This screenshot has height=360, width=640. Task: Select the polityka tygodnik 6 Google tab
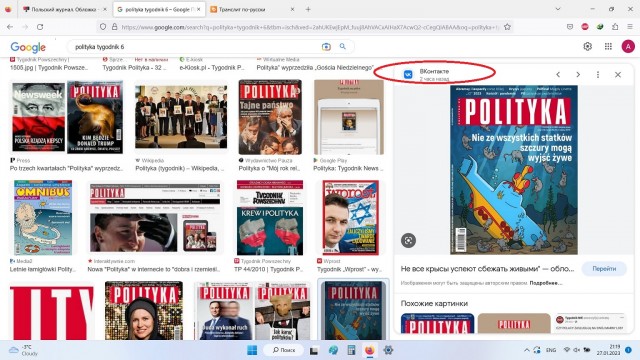pyautogui.click(x=158, y=9)
